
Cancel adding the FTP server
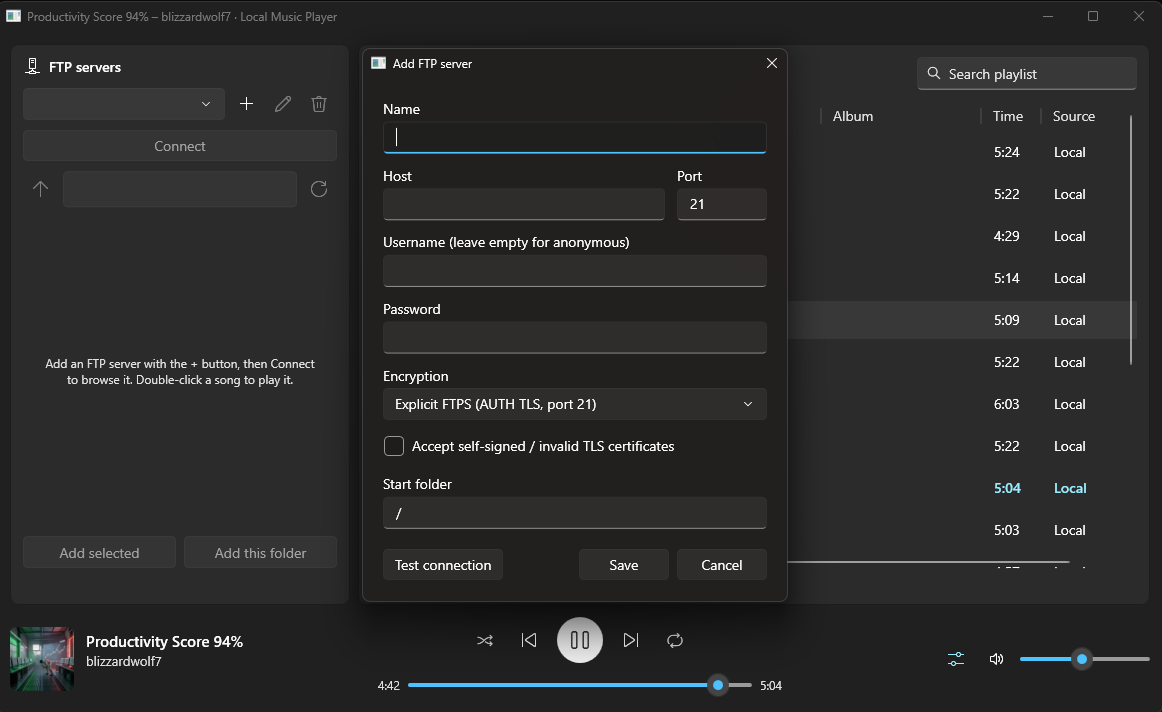click(721, 565)
